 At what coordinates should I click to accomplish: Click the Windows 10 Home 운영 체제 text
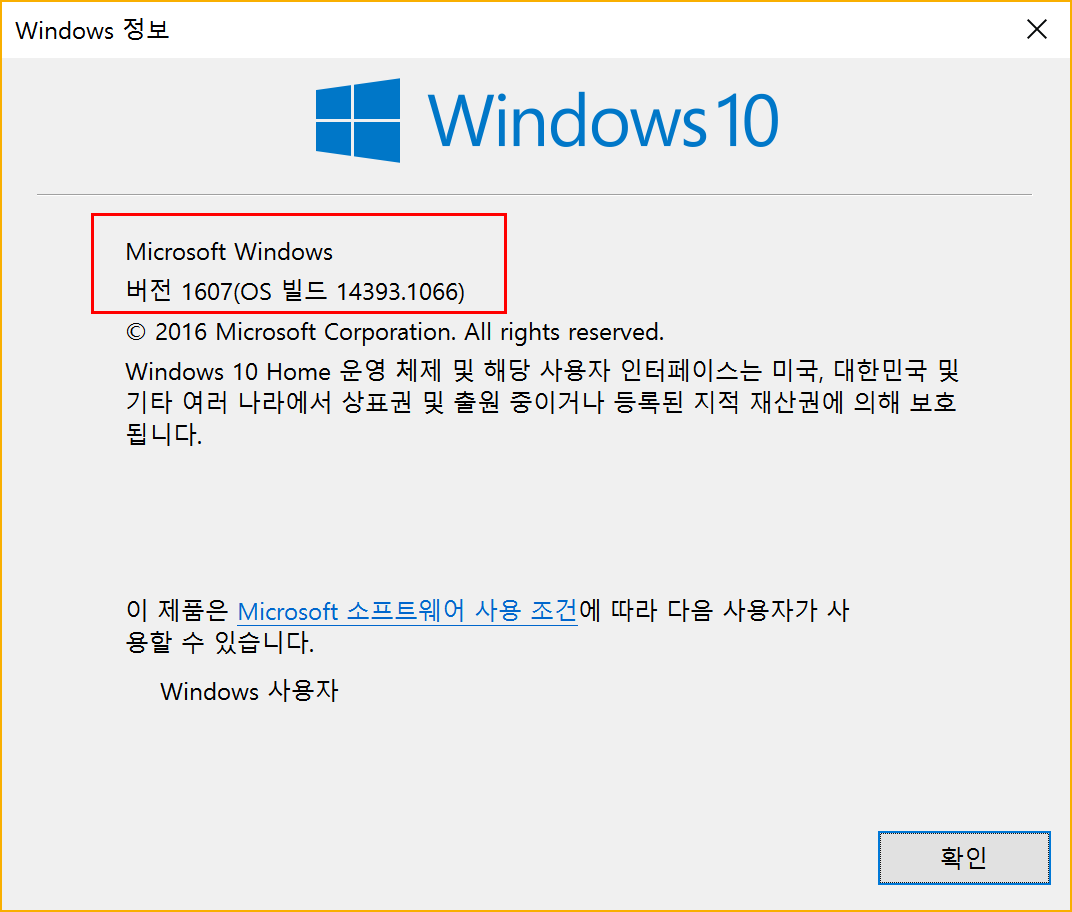click(284, 371)
